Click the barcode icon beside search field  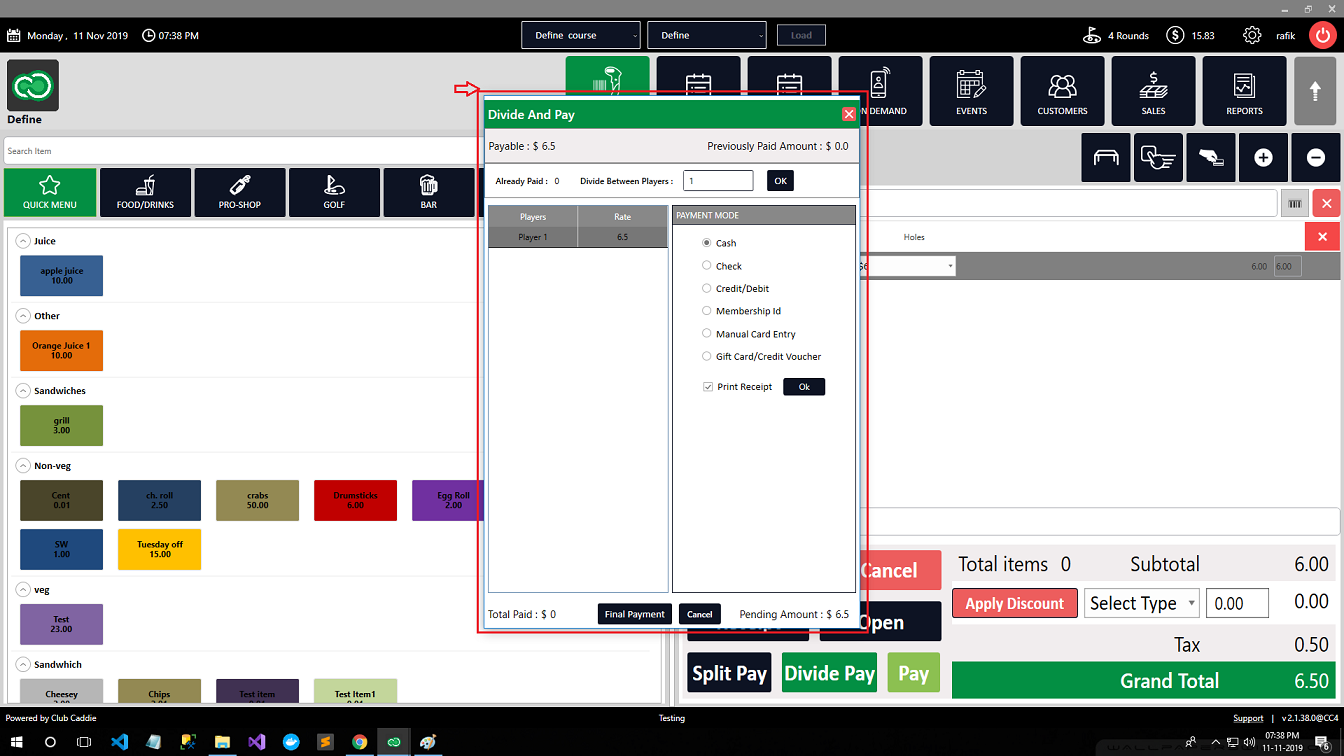1295,203
